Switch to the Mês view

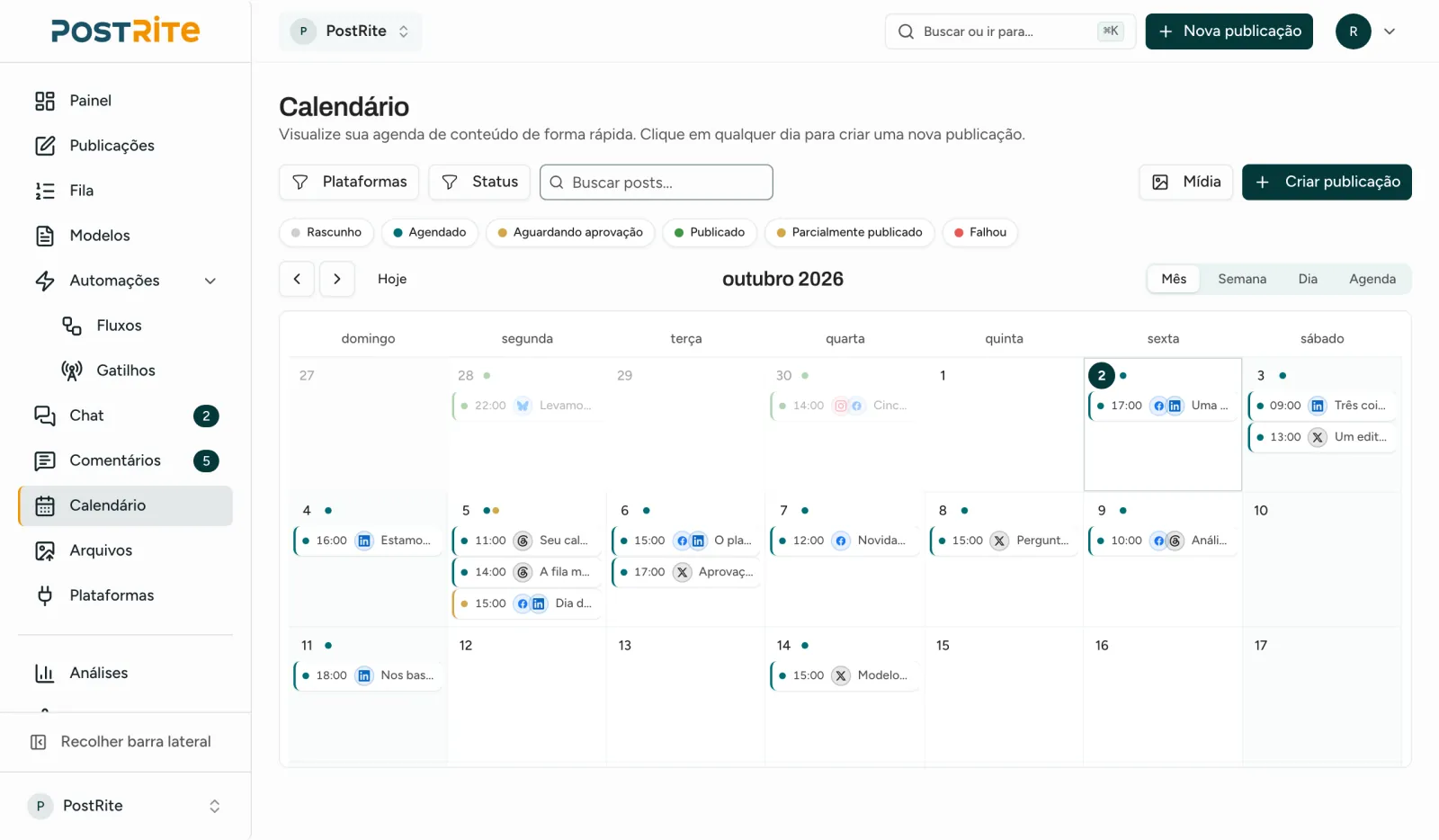click(1174, 279)
